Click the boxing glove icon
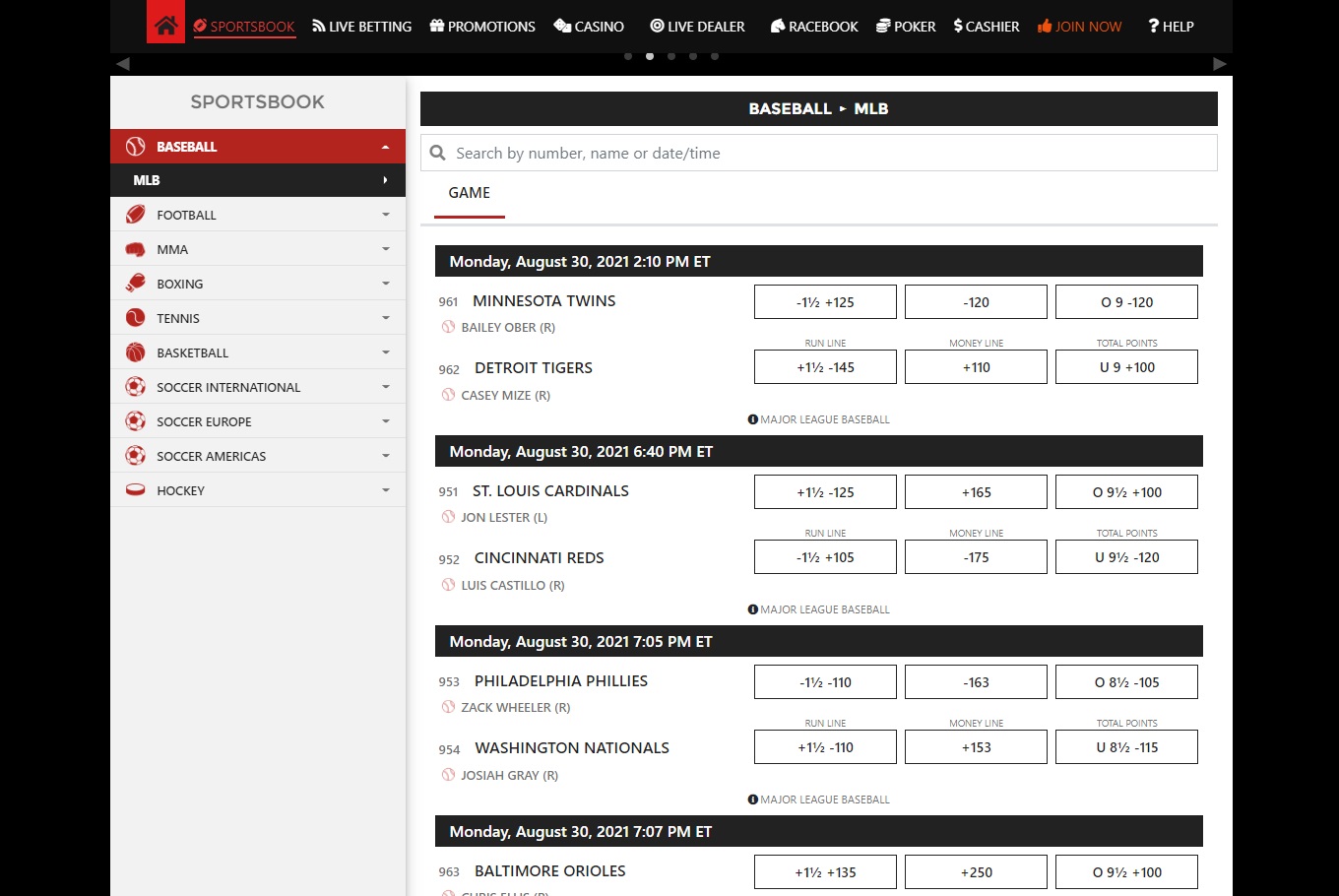Viewport: 1339px width, 896px height. (x=136, y=284)
